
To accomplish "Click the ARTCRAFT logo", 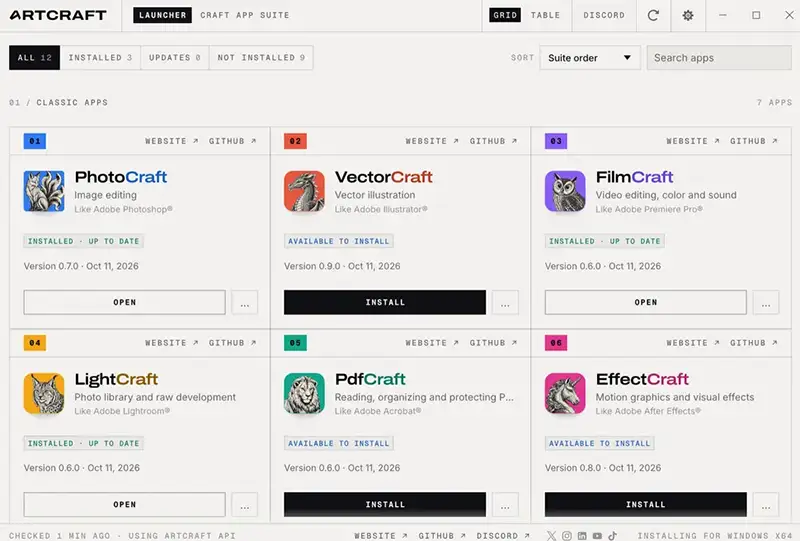I will 58,15.
